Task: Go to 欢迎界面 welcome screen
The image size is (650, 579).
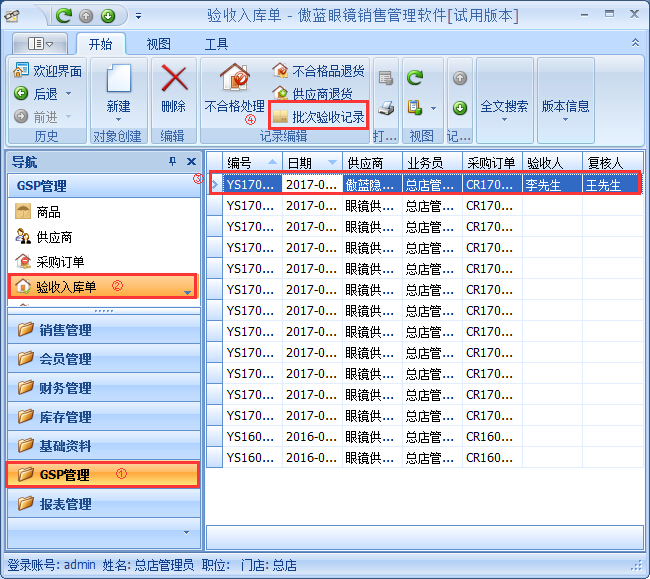Action: pyautogui.click(x=47, y=71)
